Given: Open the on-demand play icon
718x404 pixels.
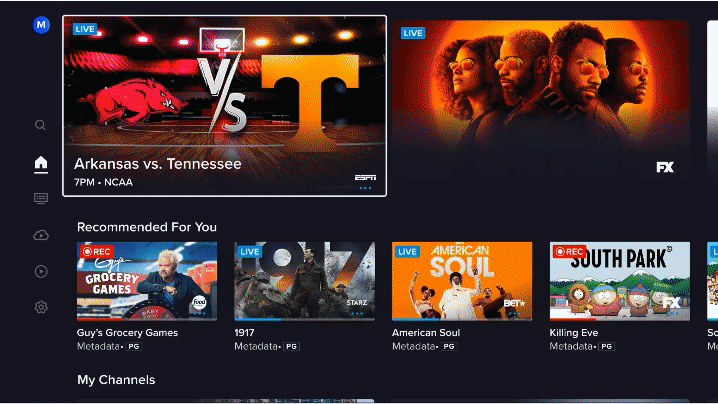Looking at the screenshot, I should (x=41, y=271).
